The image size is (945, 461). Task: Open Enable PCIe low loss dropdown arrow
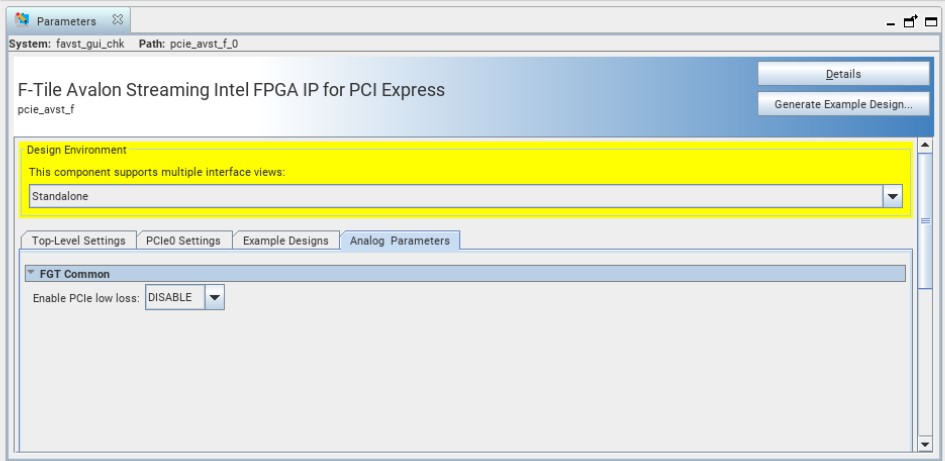(215, 297)
